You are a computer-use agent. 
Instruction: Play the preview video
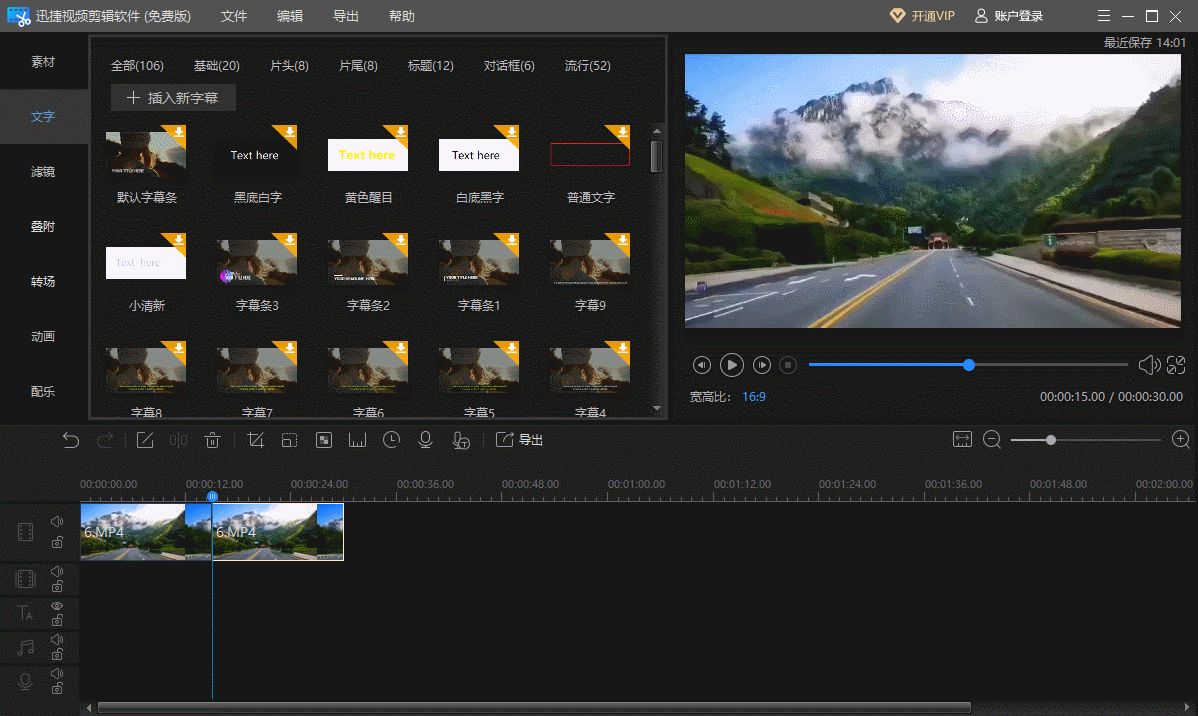pyautogui.click(x=731, y=365)
